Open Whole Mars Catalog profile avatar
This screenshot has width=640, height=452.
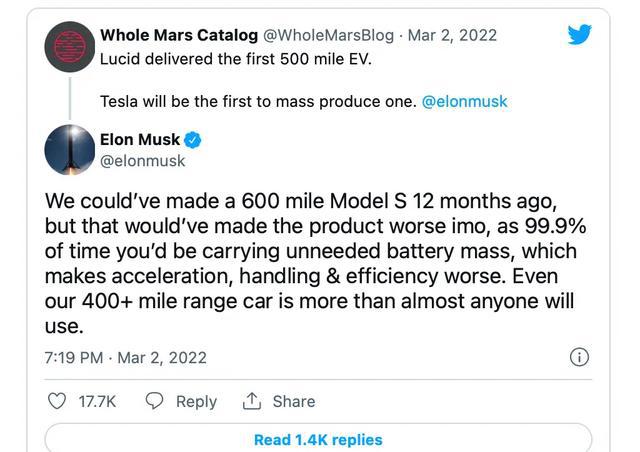click(70, 47)
